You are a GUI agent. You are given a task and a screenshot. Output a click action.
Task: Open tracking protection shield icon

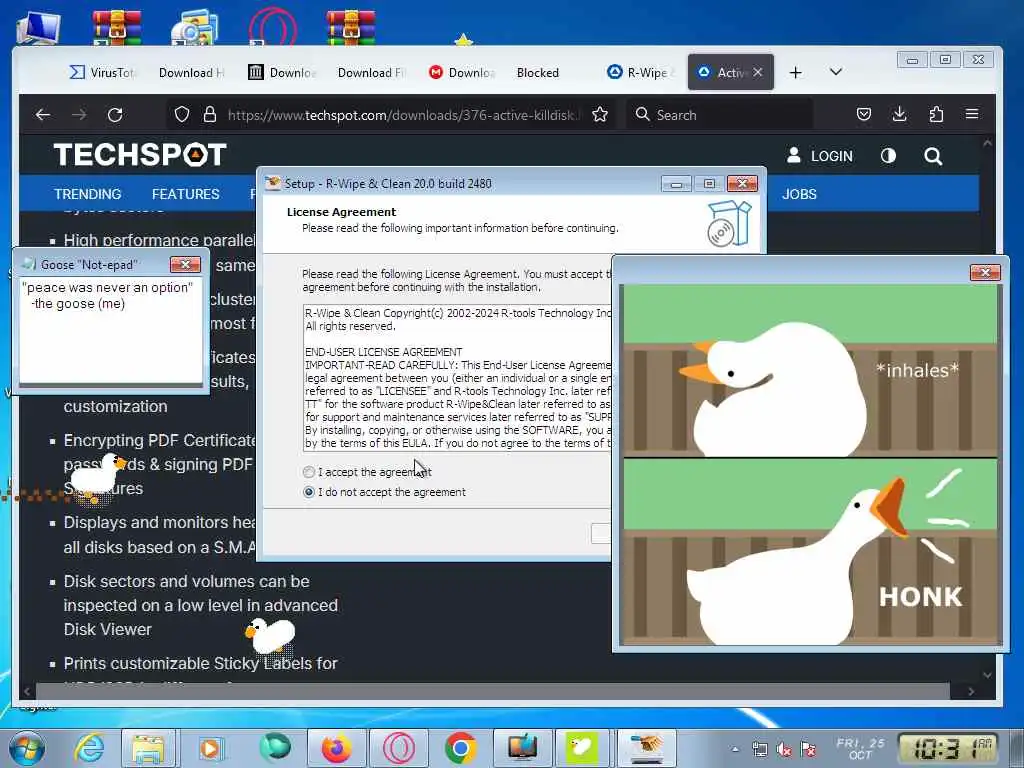pyautogui.click(x=182, y=115)
